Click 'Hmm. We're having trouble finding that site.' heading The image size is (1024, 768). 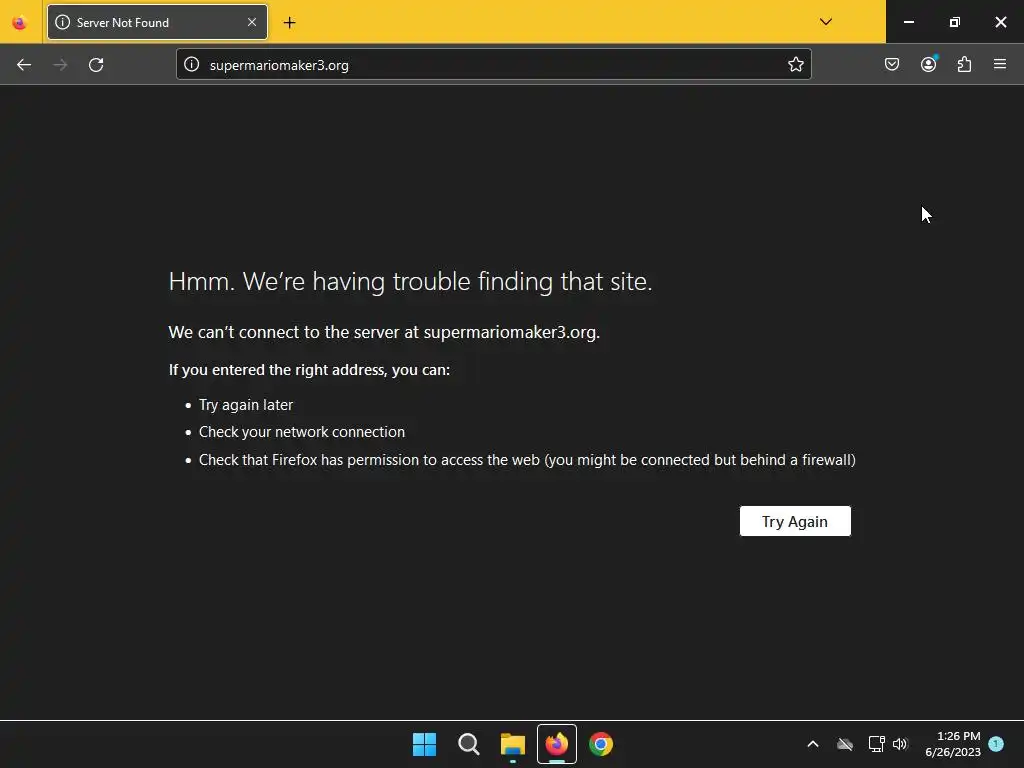point(410,281)
